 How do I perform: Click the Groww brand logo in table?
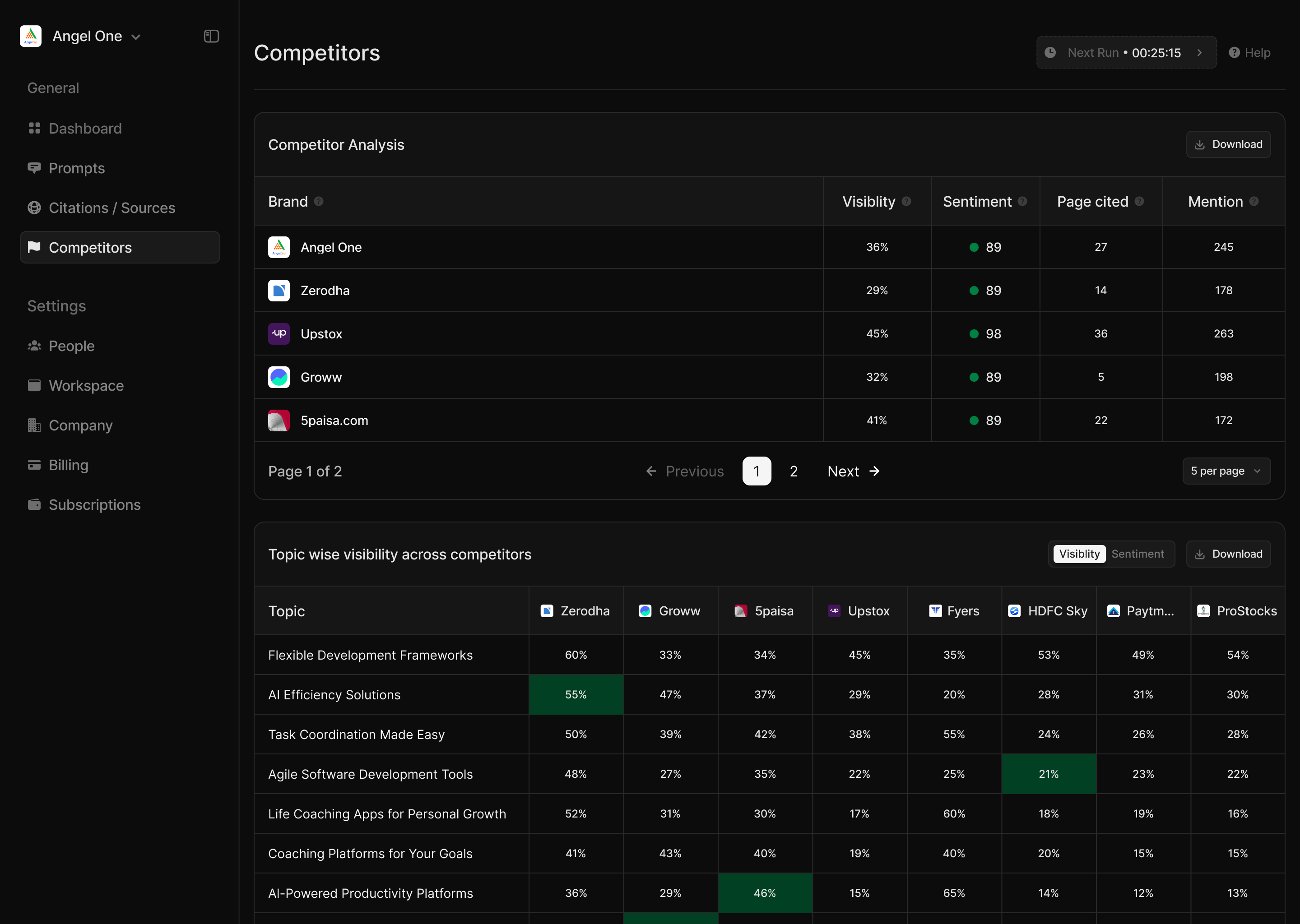click(x=279, y=377)
